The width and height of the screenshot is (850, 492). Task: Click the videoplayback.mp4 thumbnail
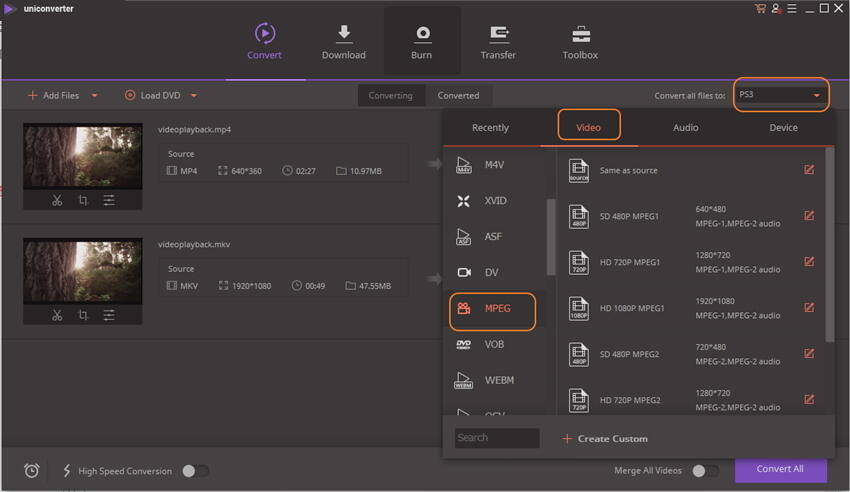pos(82,156)
